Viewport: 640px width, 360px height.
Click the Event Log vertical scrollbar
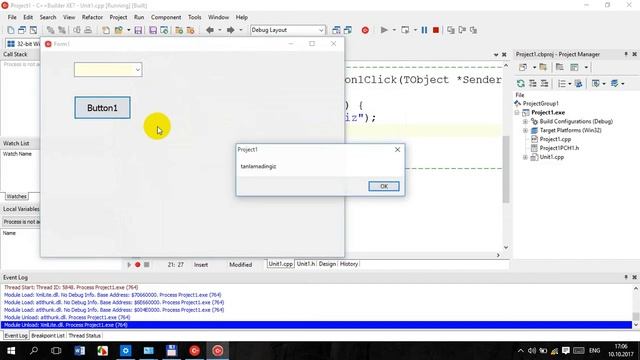point(636,317)
